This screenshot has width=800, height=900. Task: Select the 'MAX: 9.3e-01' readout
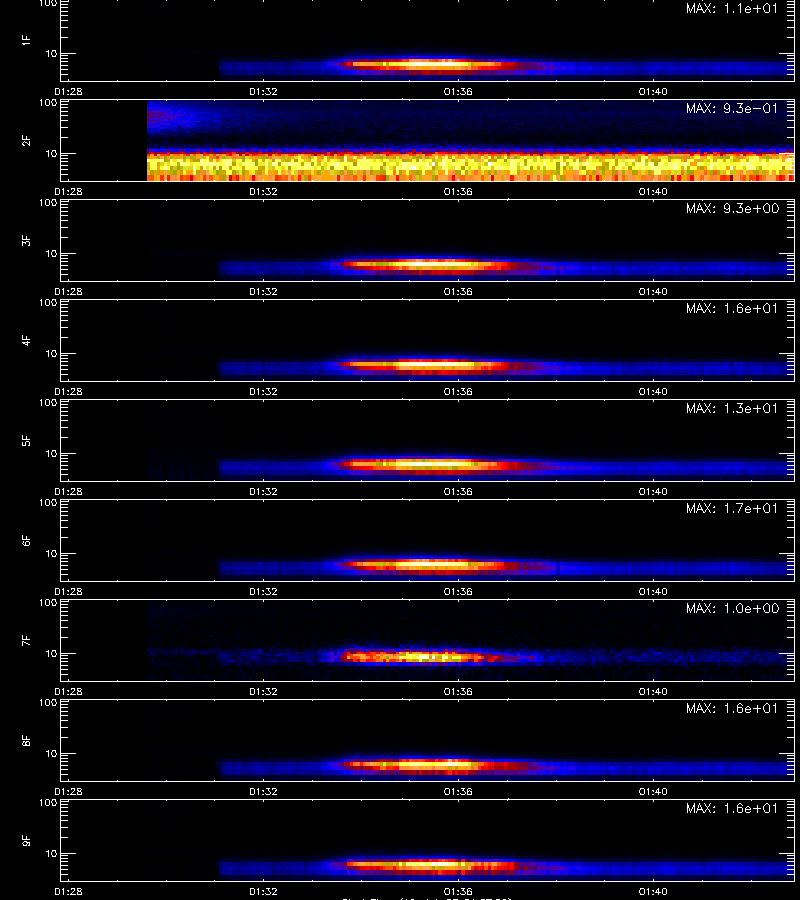click(x=732, y=108)
